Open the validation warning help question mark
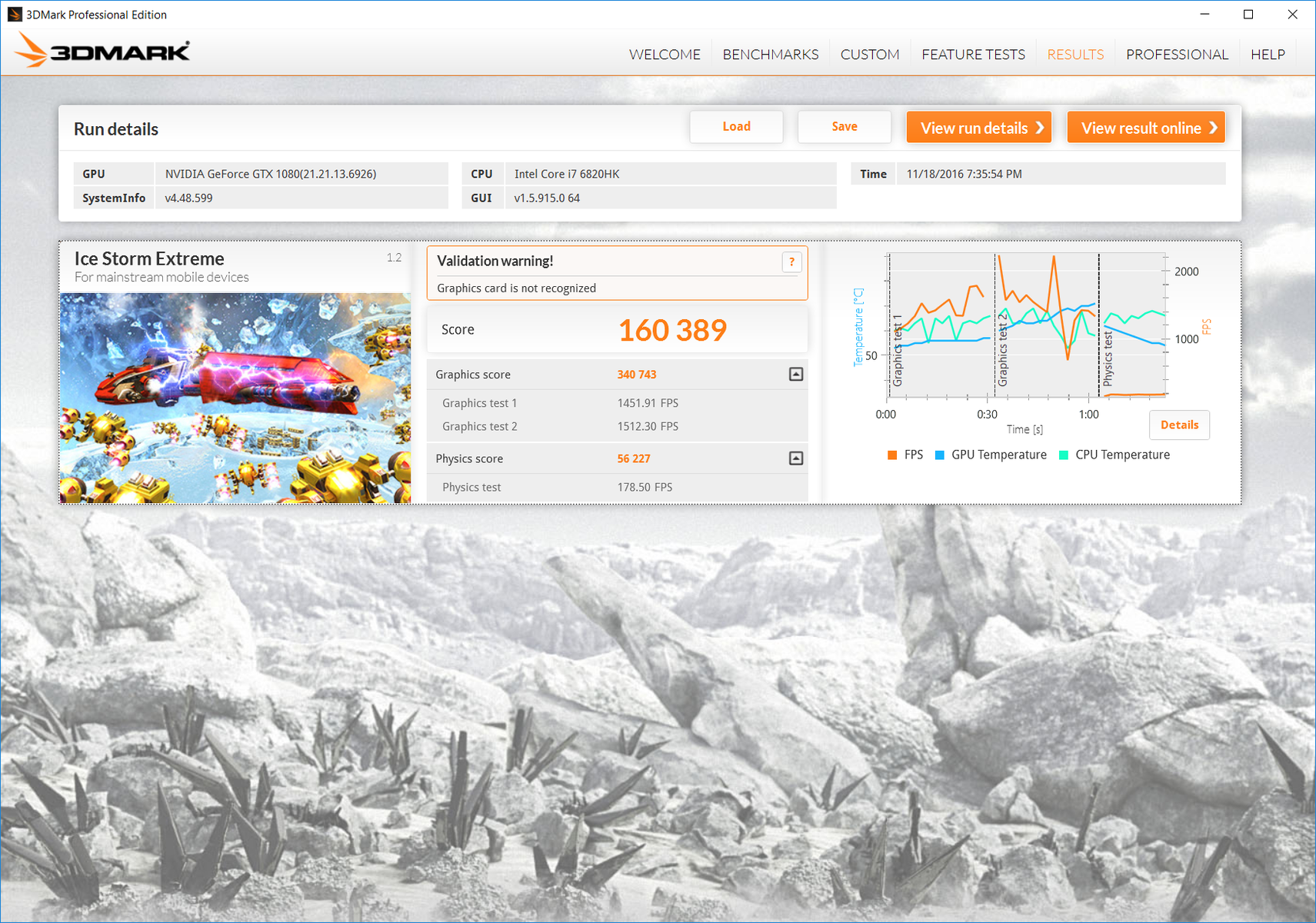The image size is (1316, 923). click(791, 262)
